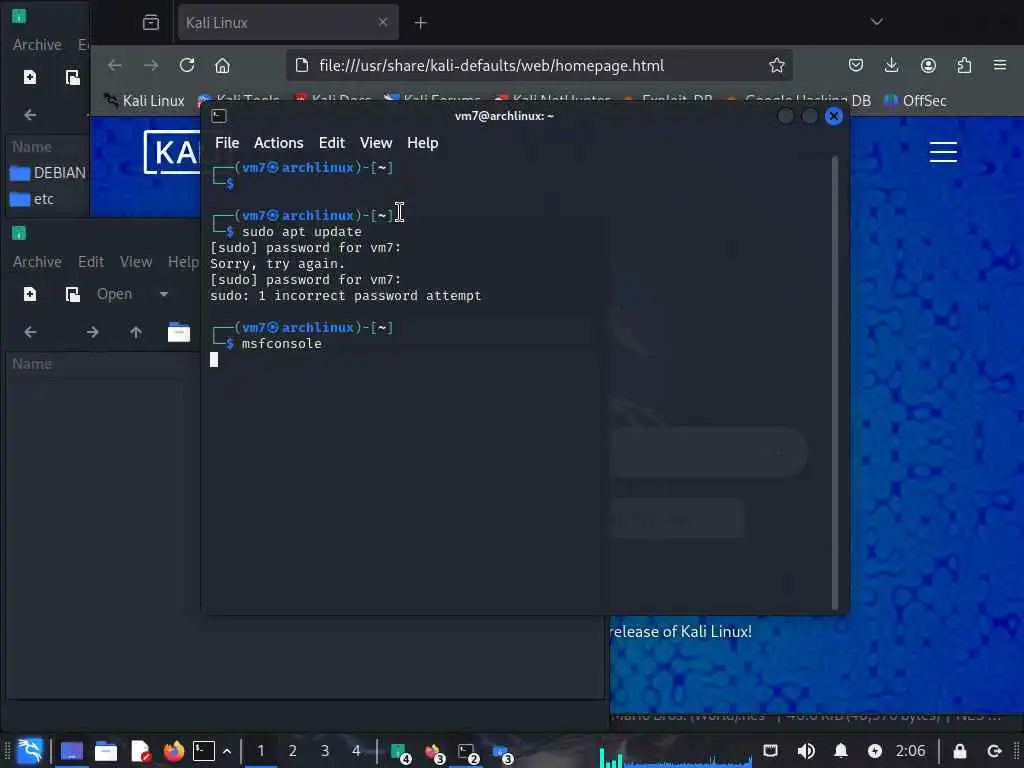
Task: Open the terminal Edit menu
Action: tap(331, 142)
